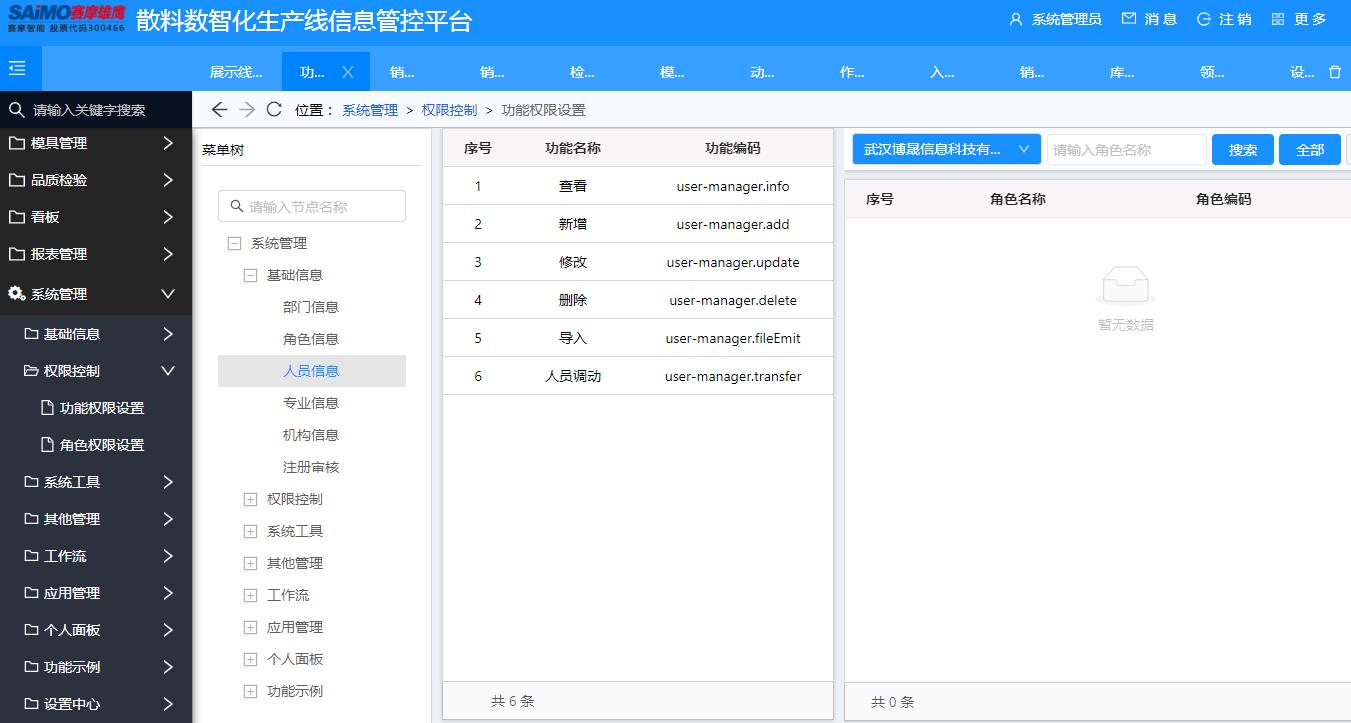The width and height of the screenshot is (1351, 723).
Task: Select 部门信息 in the menu tree
Action: click(311, 307)
